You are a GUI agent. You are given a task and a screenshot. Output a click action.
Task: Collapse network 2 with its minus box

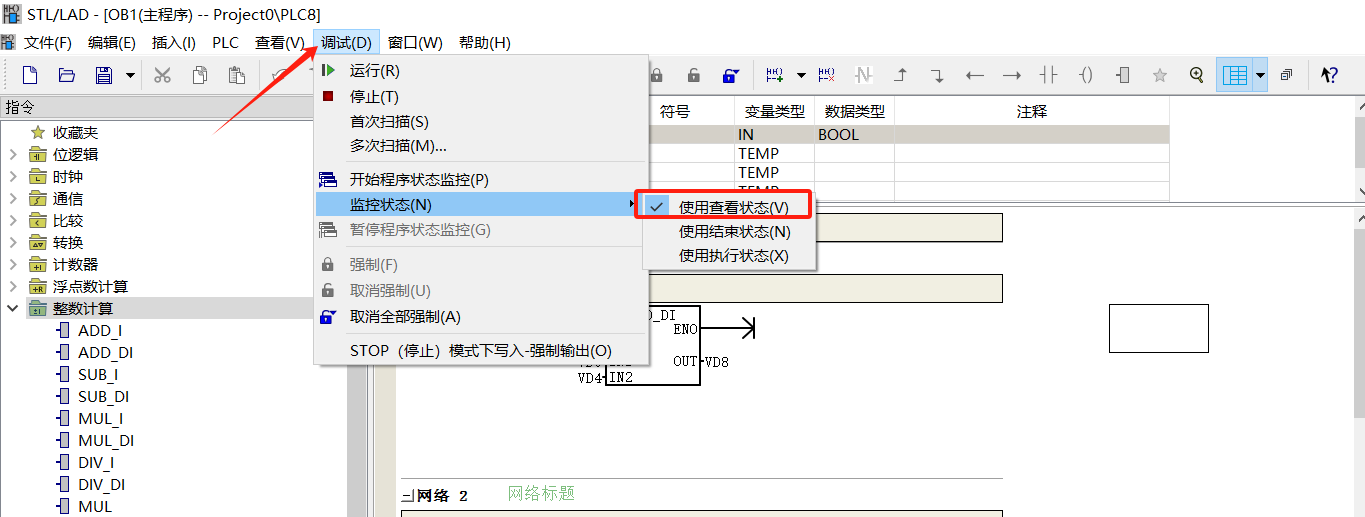tap(406, 496)
